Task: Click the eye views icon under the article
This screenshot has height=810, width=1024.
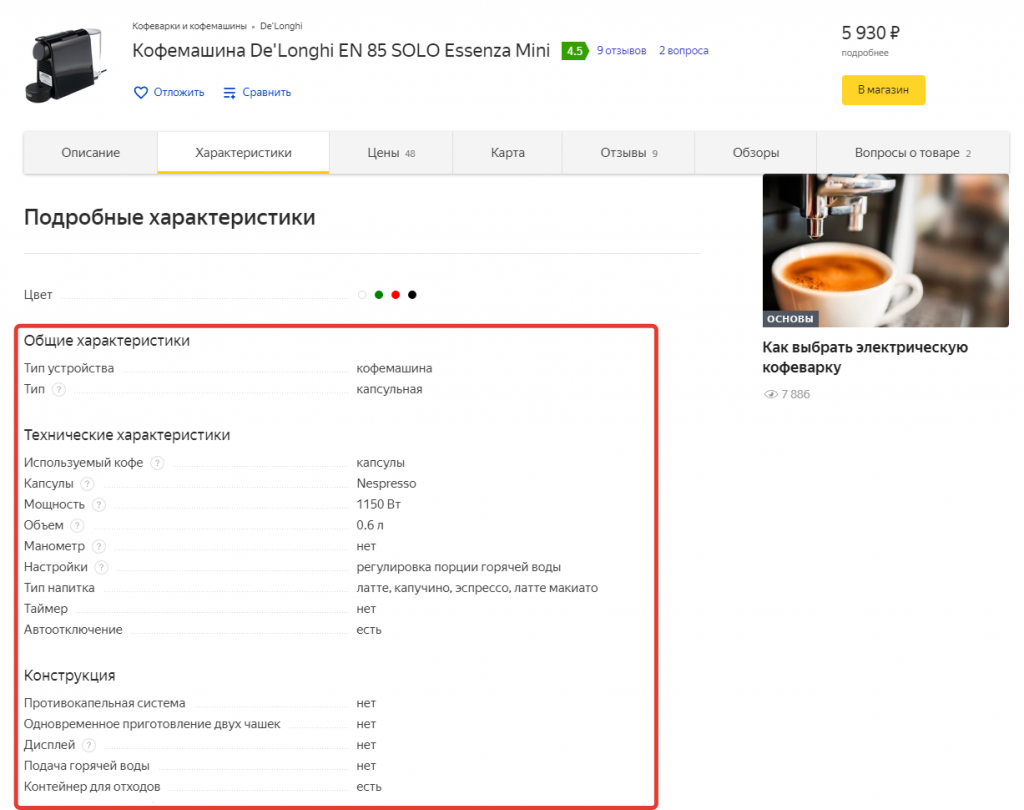Action: (771, 394)
